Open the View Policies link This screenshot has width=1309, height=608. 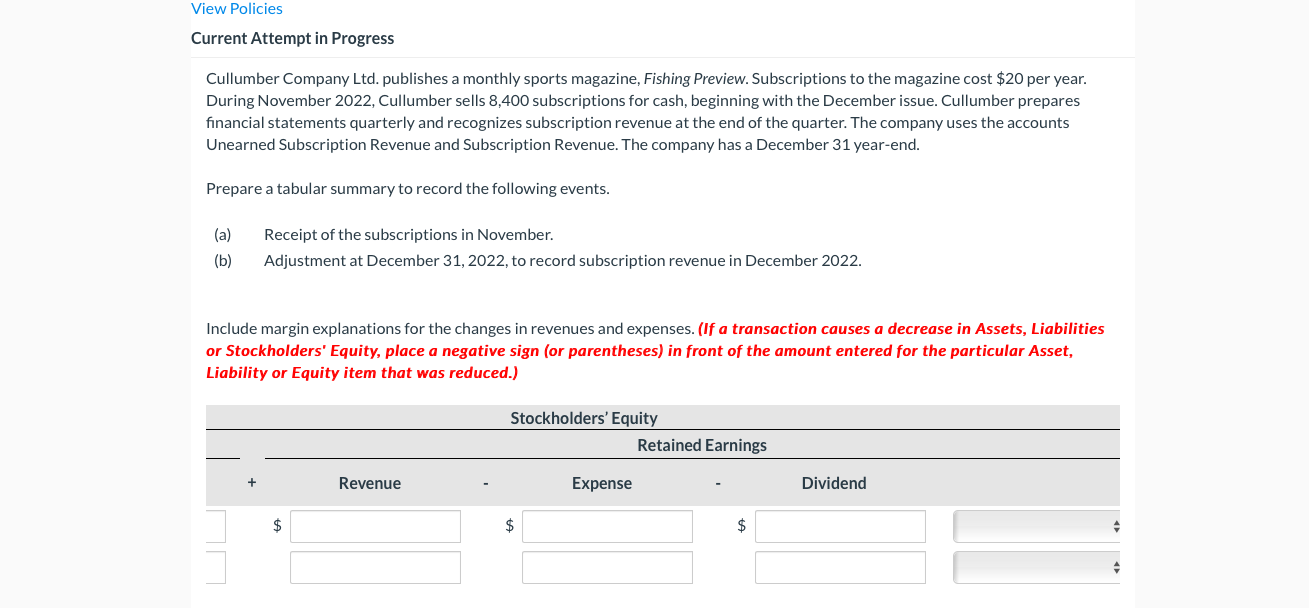[236, 8]
